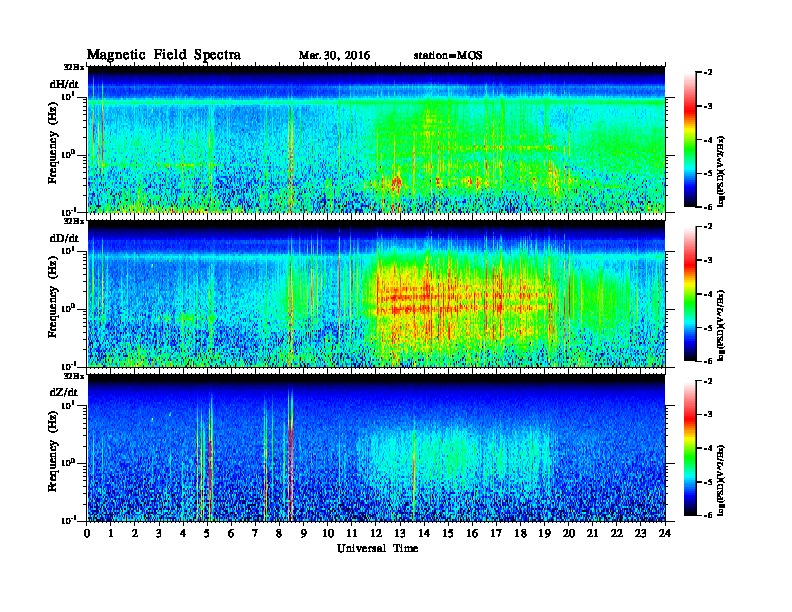Image resolution: width=792 pixels, height=612 pixels.
Task: Click the hour 9 tick label
Action: (304, 534)
